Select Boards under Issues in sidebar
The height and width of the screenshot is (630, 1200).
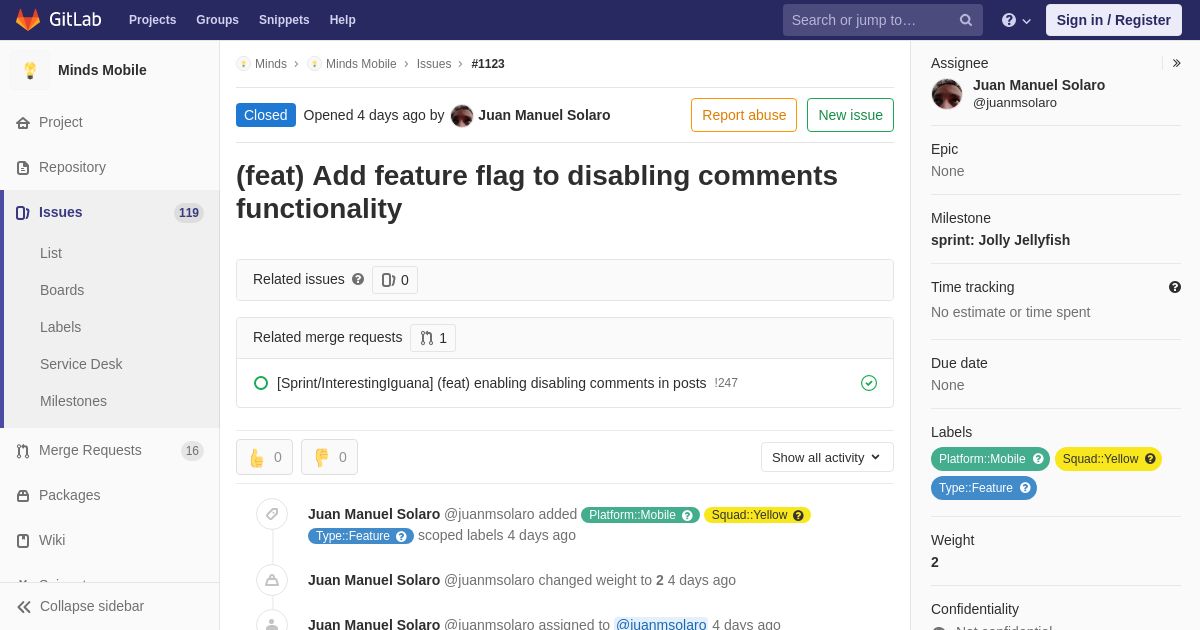click(62, 290)
